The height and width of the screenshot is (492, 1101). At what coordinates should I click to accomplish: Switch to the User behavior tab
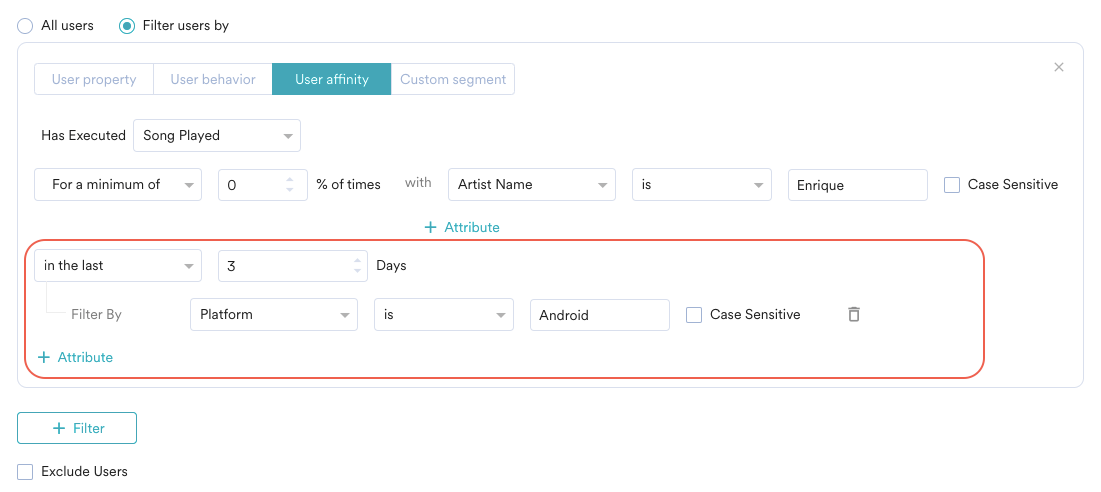(213, 80)
